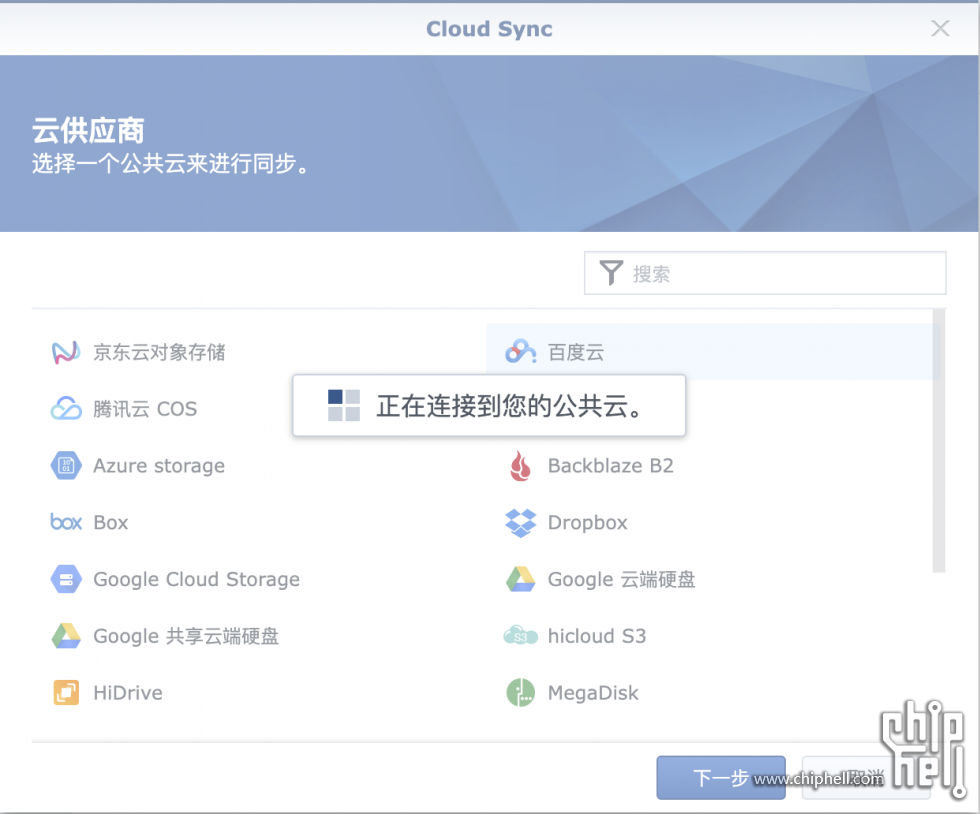Click the 下一步 next button
Image resolution: width=980 pixels, height=814 pixels.
(x=721, y=778)
